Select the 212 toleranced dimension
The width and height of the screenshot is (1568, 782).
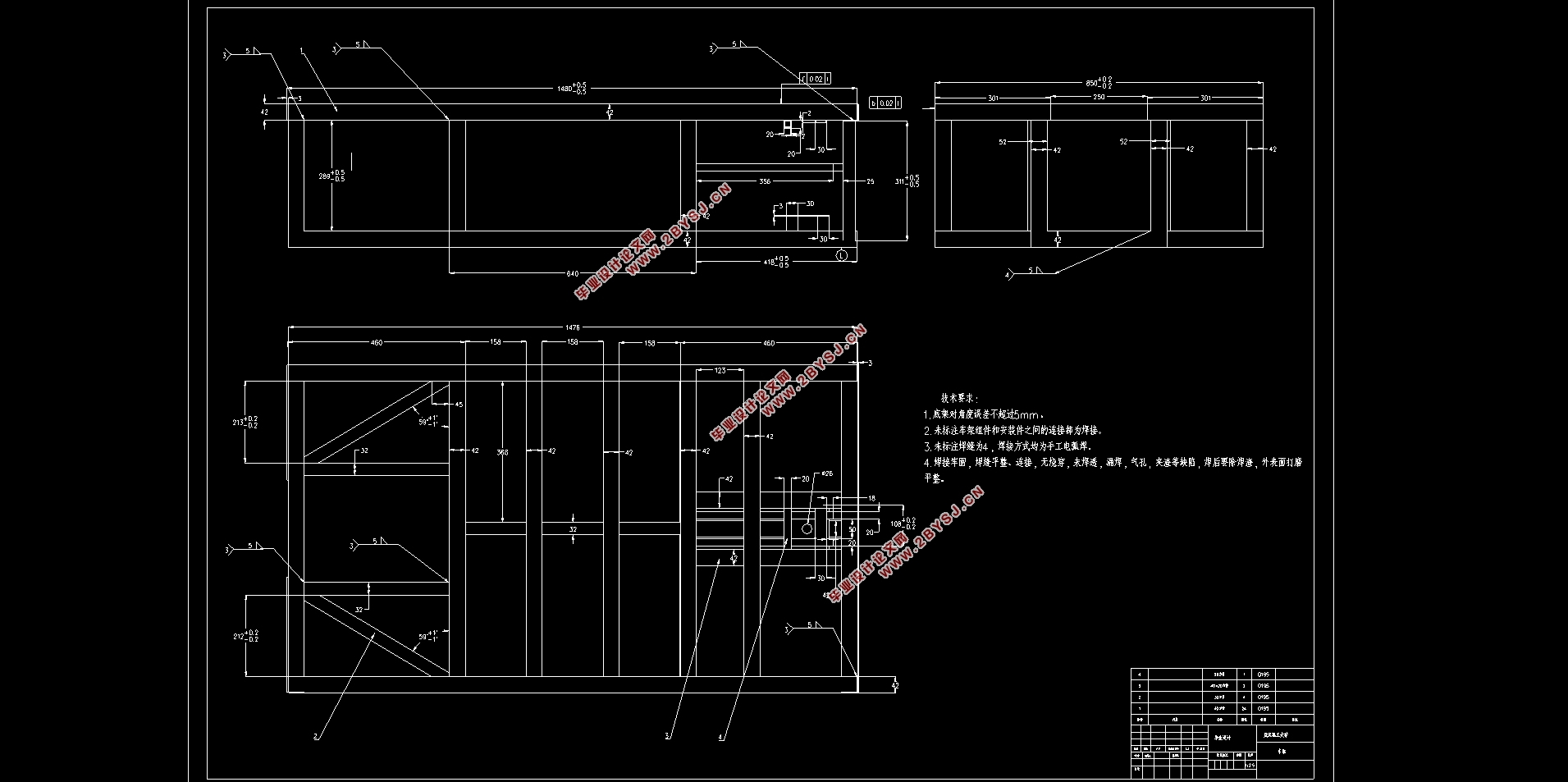point(245,636)
